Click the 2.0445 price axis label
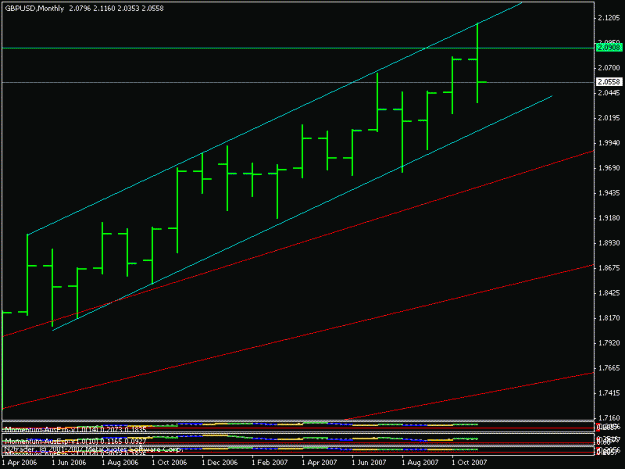This screenshot has width=625, height=469. click(609, 93)
